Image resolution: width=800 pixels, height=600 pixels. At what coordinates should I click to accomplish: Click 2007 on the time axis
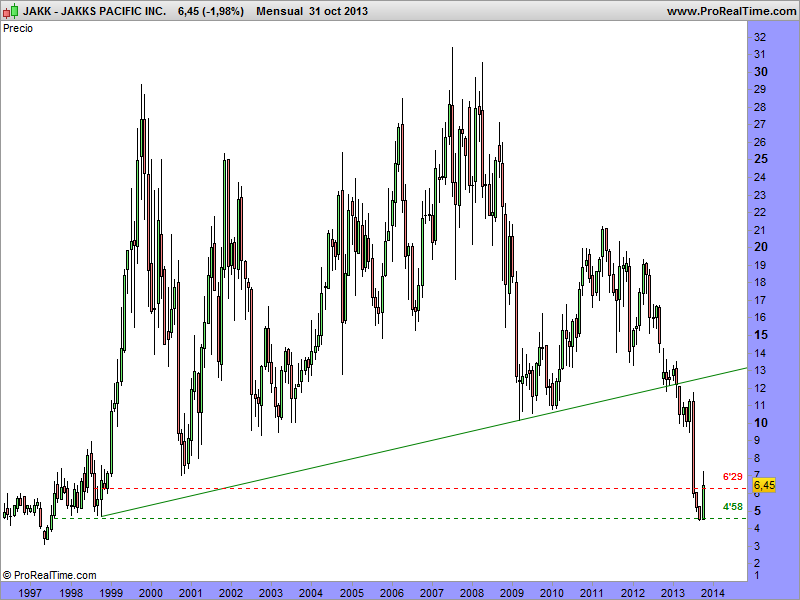point(432,593)
